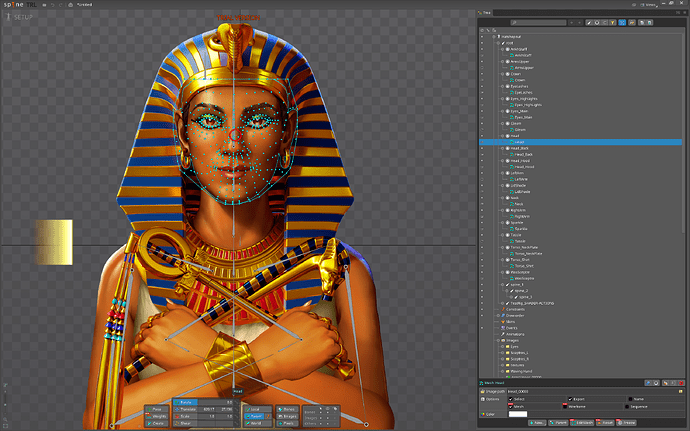Toggle visibility dot for Head slot
Screen dimensions: 690x431
482,136
